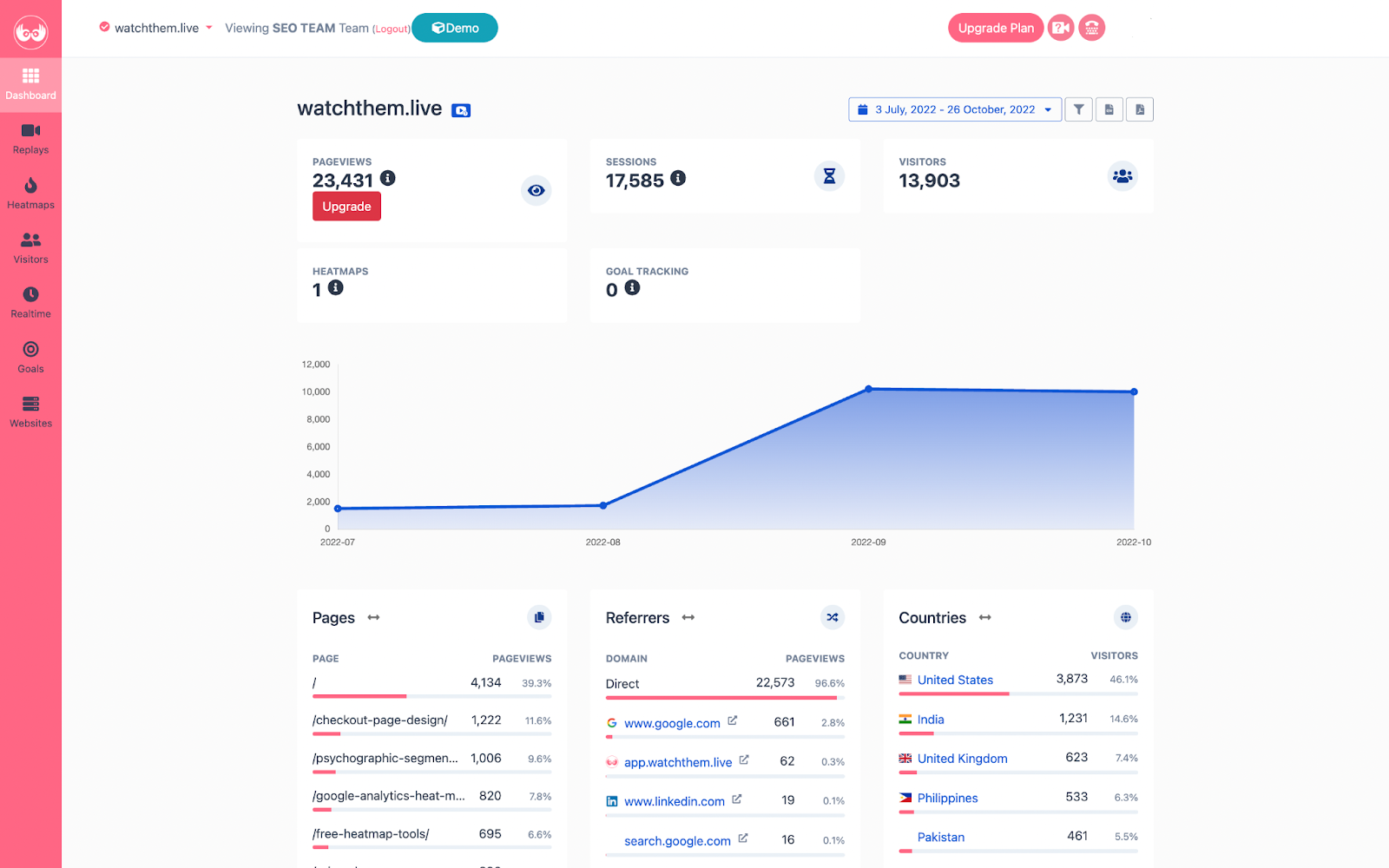Expand the Pages panel arrows

(x=373, y=617)
